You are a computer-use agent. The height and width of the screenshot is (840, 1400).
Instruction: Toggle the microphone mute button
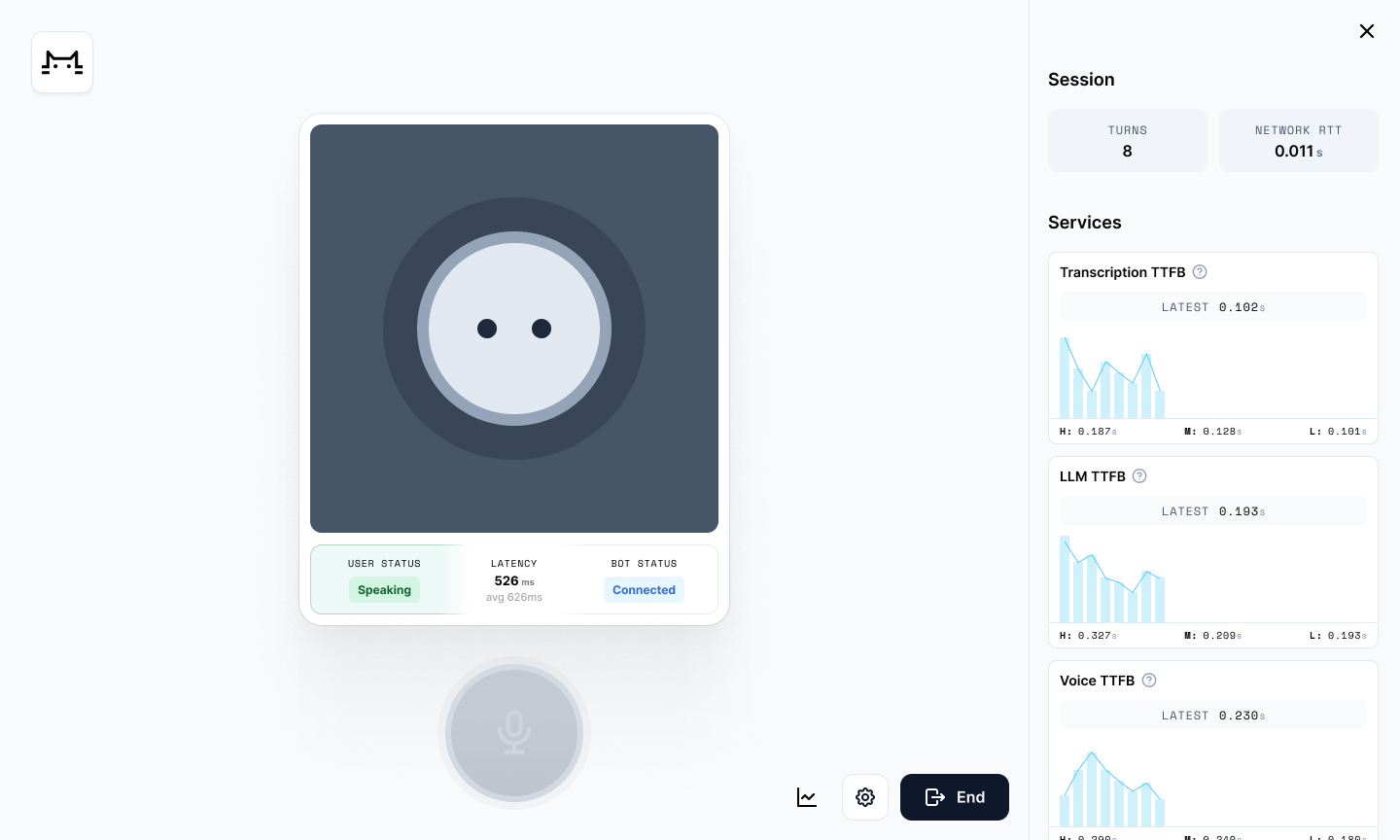[x=514, y=734]
